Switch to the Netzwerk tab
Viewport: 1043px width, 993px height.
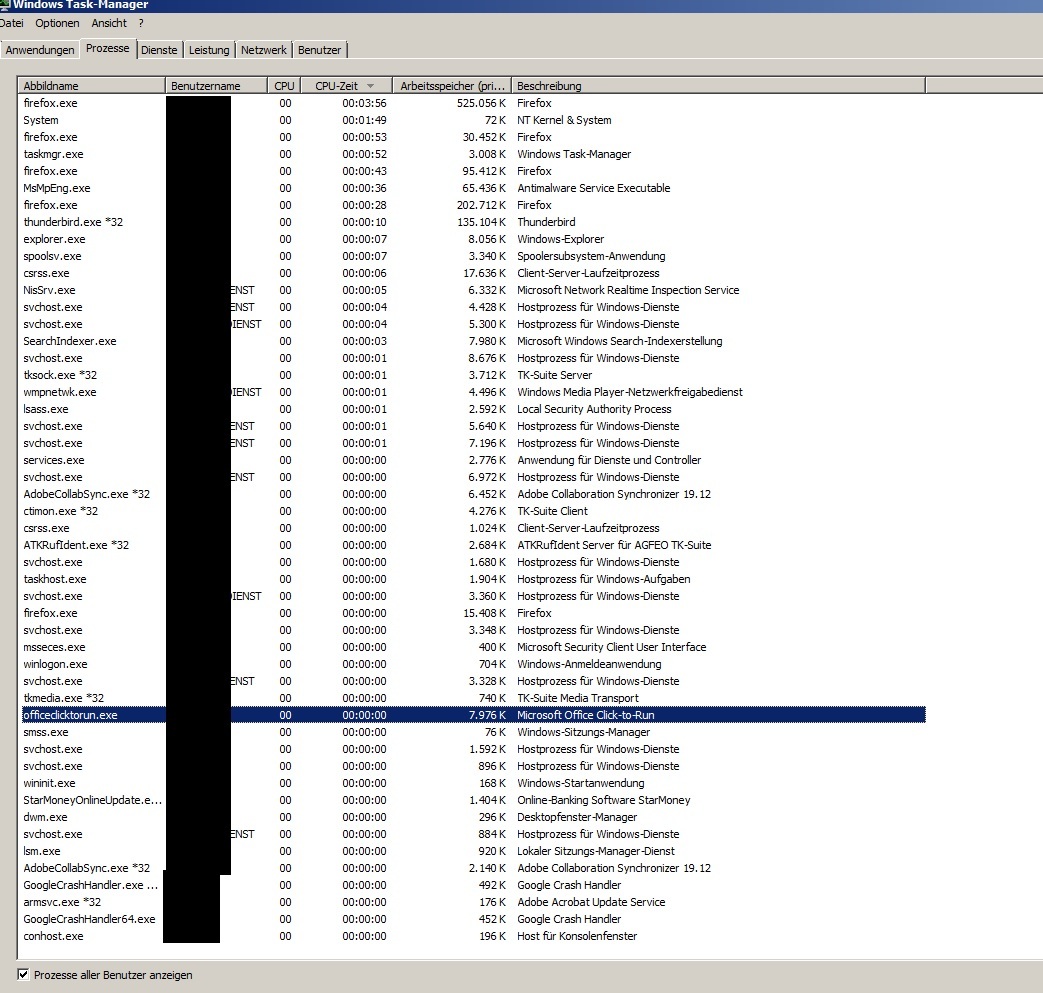click(263, 50)
